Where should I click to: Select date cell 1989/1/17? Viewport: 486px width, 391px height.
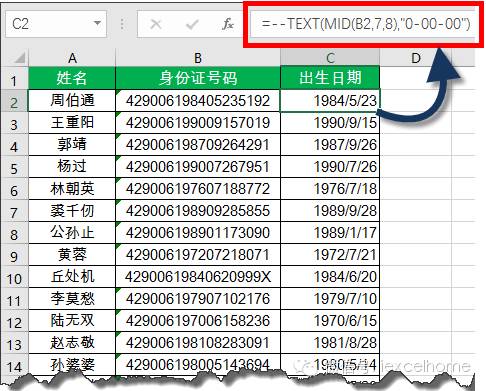click(330, 233)
